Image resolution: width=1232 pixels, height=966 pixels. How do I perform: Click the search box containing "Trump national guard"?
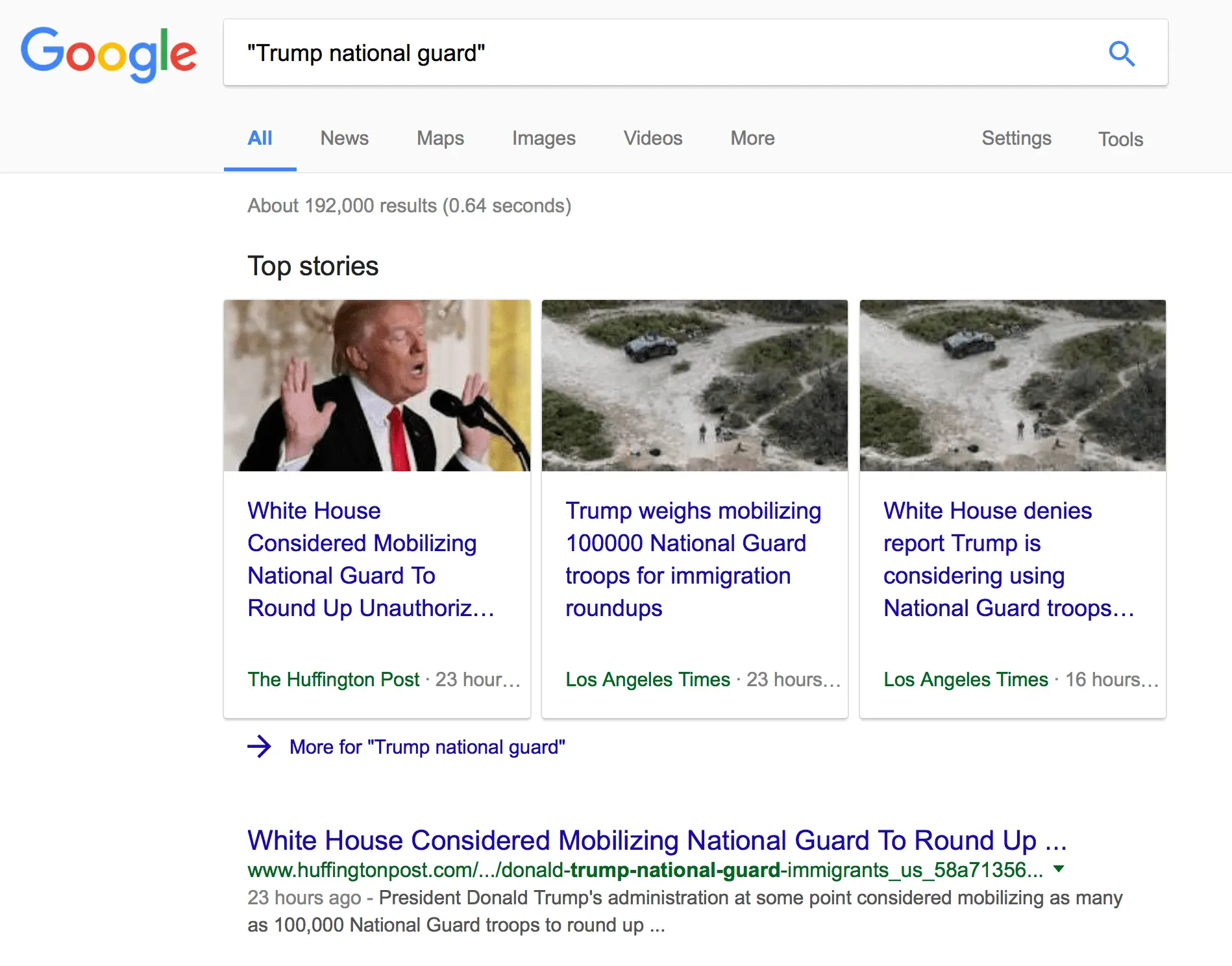(695, 53)
